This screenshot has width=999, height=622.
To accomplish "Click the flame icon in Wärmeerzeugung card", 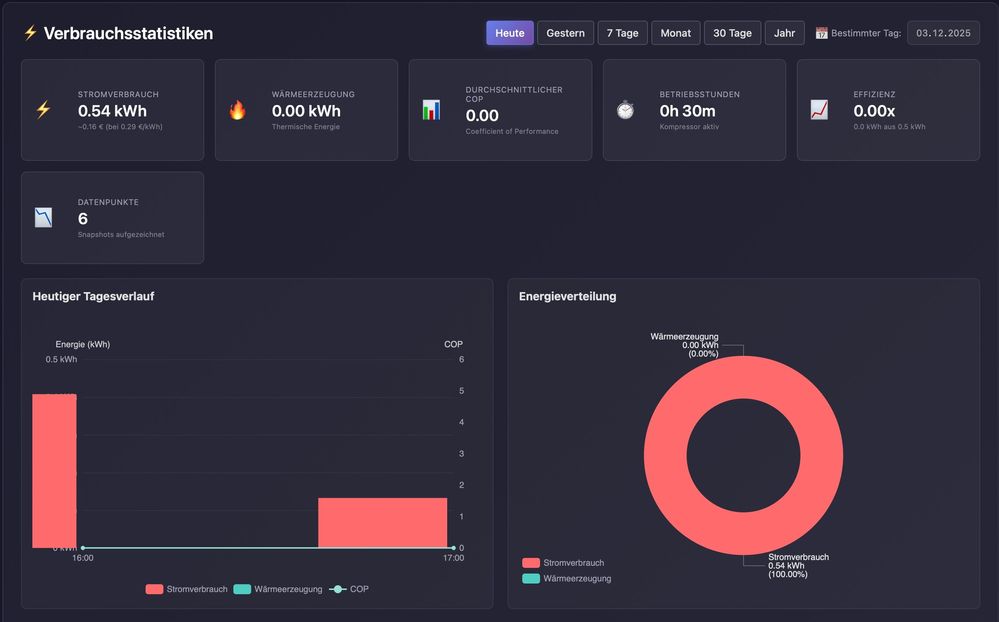I will click(237, 110).
